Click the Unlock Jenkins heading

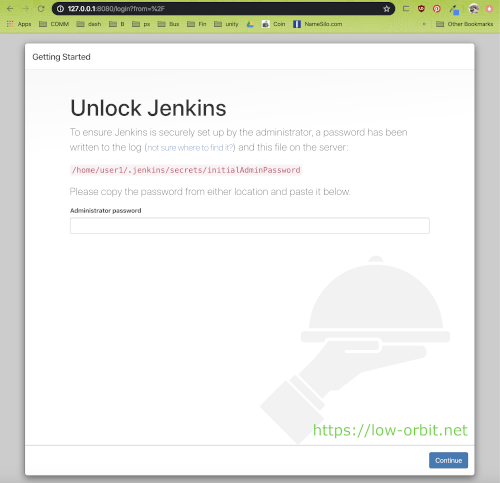click(148, 108)
